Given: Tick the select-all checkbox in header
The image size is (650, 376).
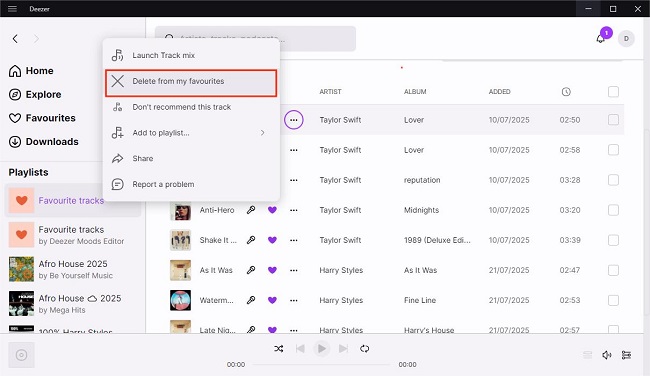Looking at the screenshot, I should (x=613, y=92).
